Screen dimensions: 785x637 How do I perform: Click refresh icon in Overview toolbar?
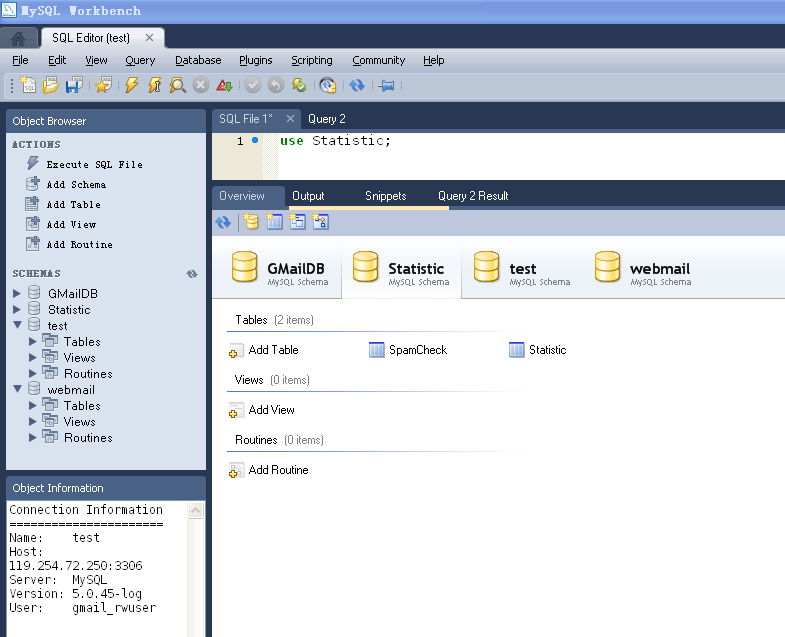point(223,222)
